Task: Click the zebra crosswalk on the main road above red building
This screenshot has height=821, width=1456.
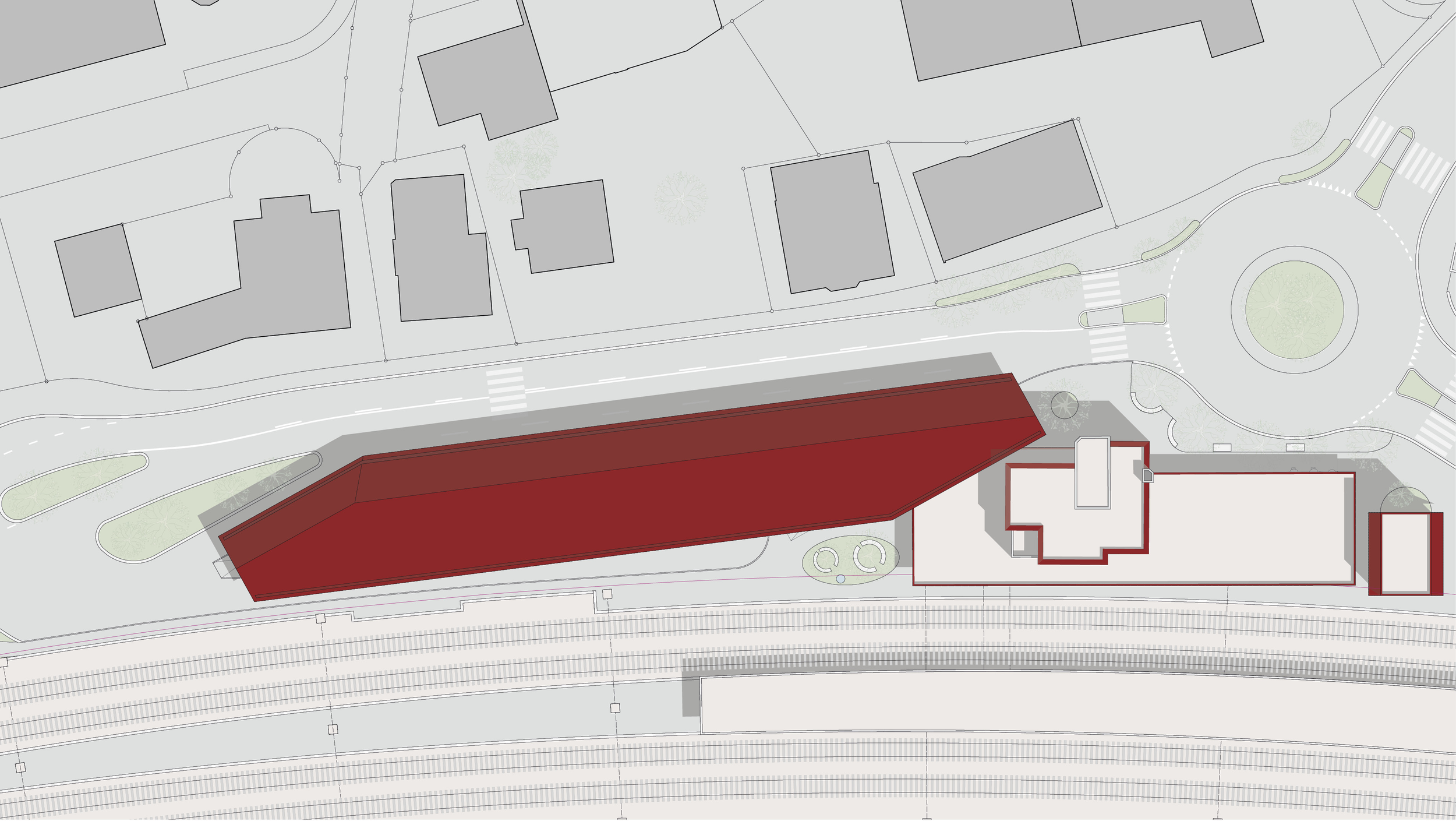Action: [506, 389]
